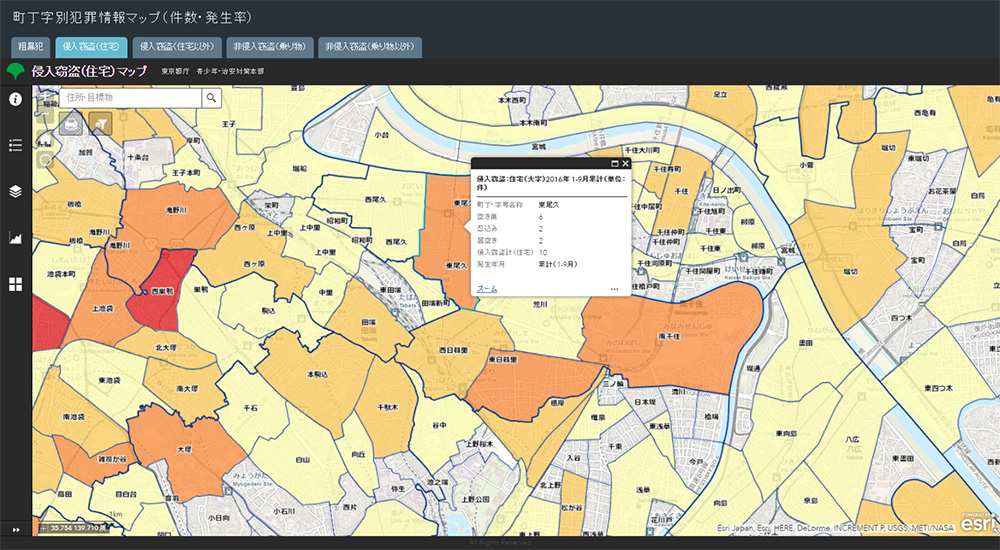The width and height of the screenshot is (1000, 550).
Task: Open the layers panel icon
Action: click(x=15, y=191)
